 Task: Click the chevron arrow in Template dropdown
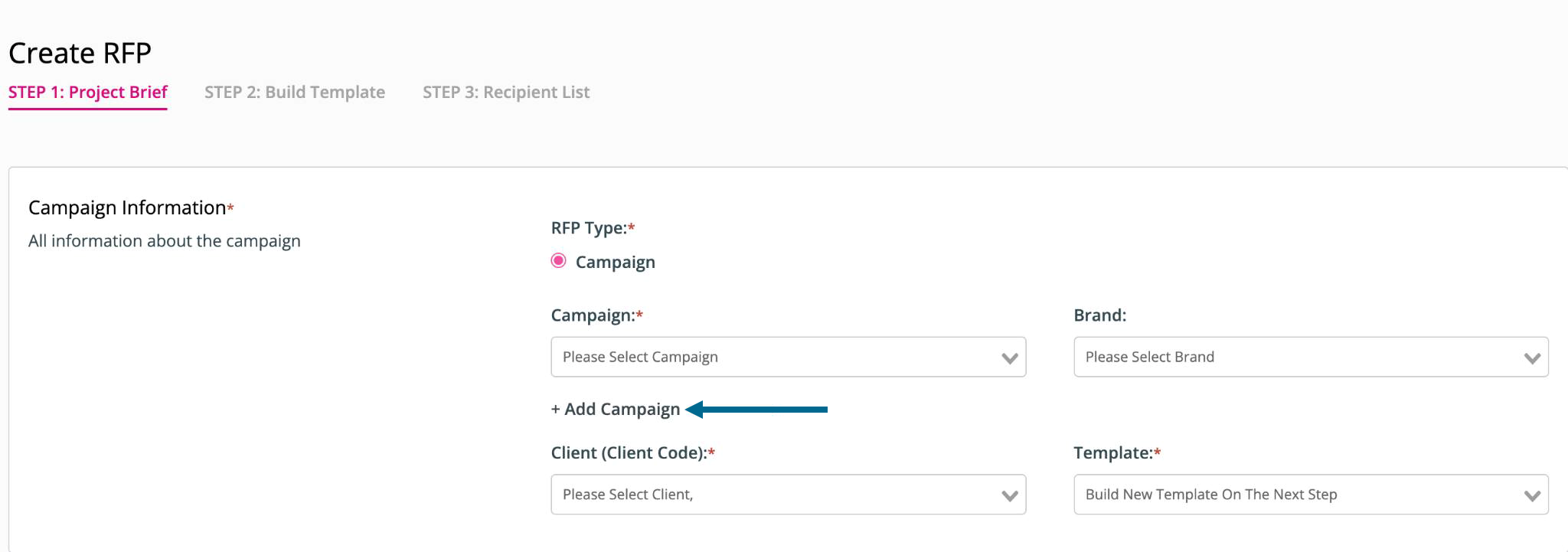click(x=1532, y=495)
